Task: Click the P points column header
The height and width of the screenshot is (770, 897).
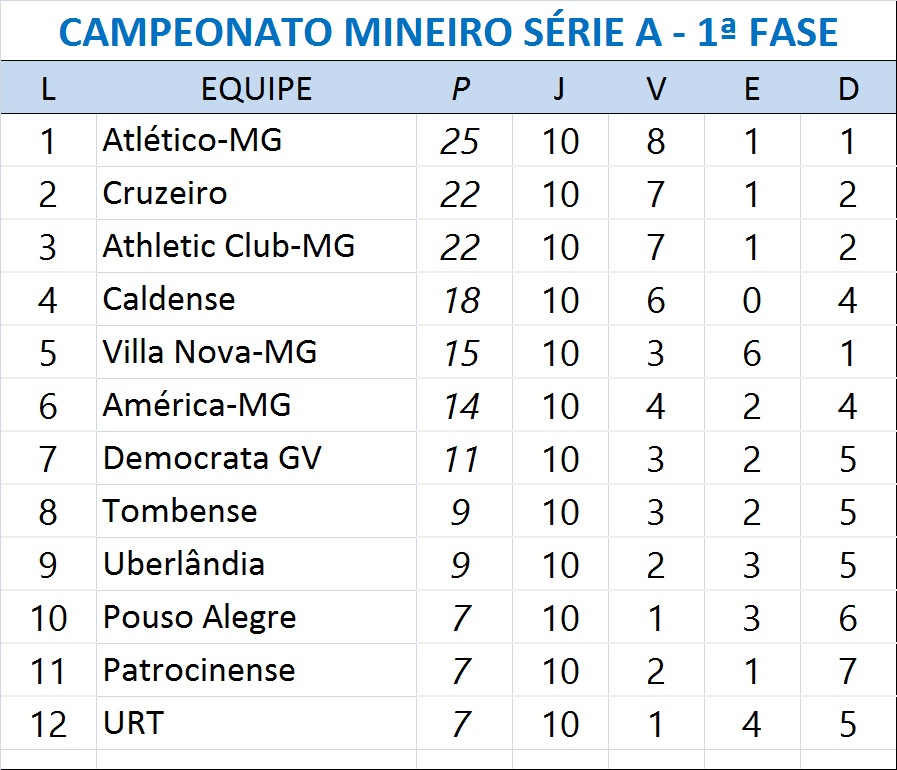Action: click(460, 89)
